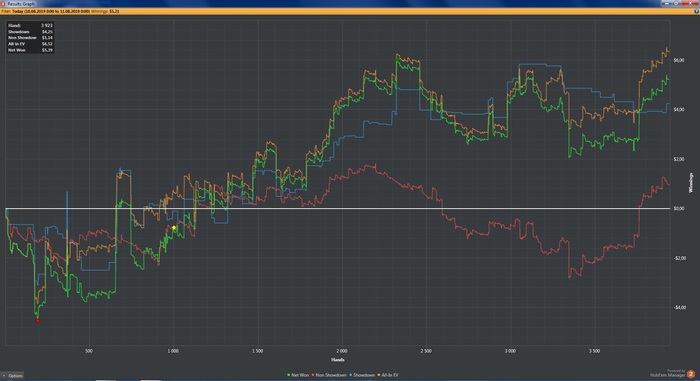
Task: Click the Results Graph window title icon
Action: pyautogui.click(x=3, y=4)
